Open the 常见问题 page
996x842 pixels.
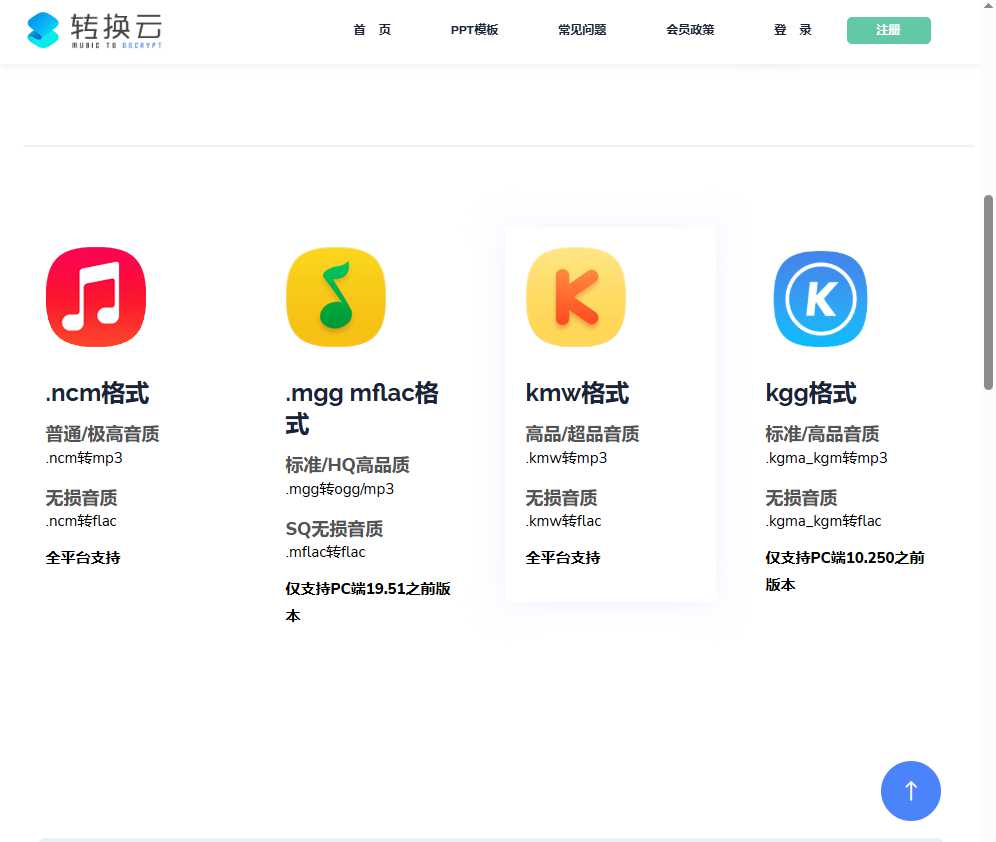582,30
